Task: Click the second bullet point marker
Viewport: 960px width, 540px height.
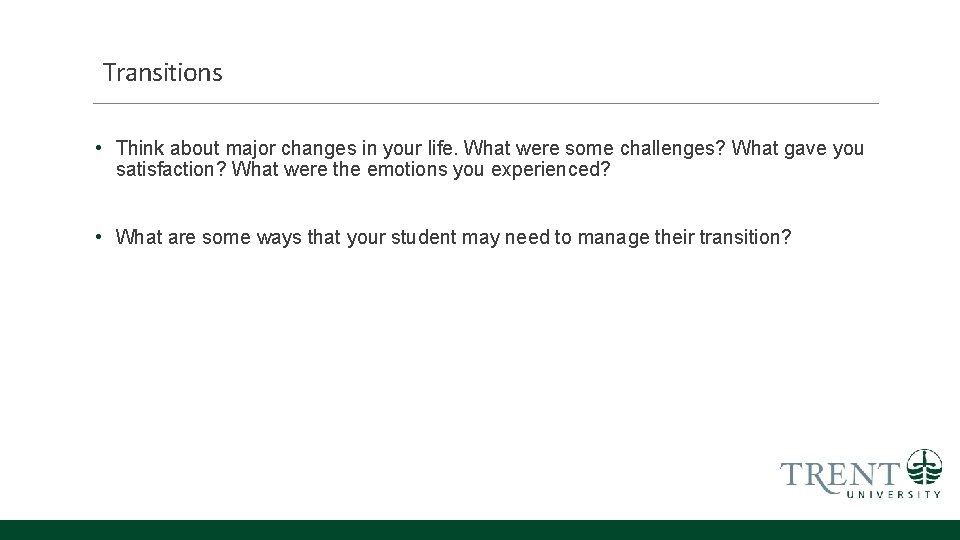Action: [99, 237]
